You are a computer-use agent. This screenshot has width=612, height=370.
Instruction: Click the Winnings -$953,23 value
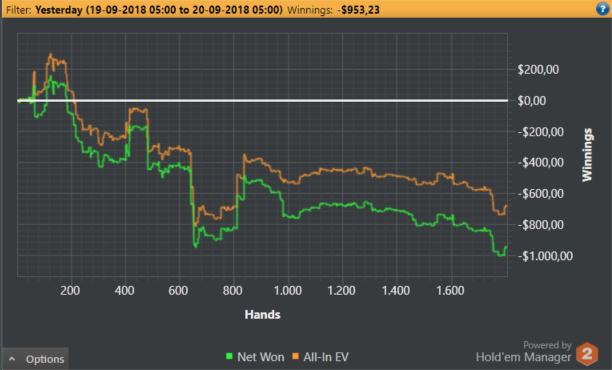point(359,10)
